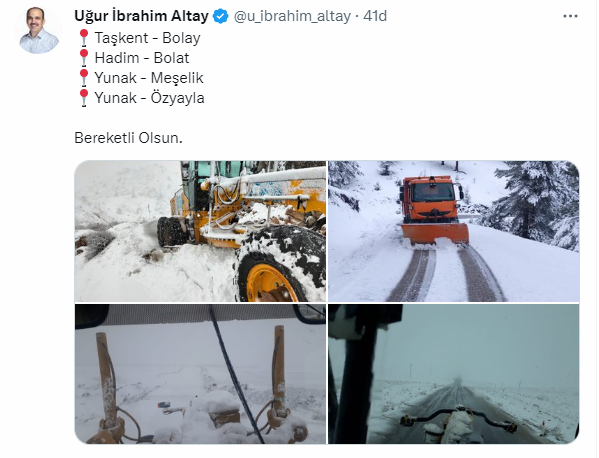This screenshot has width=599, height=458.
Task: Click the orange plow blade in truck photo
Action: pos(435,233)
